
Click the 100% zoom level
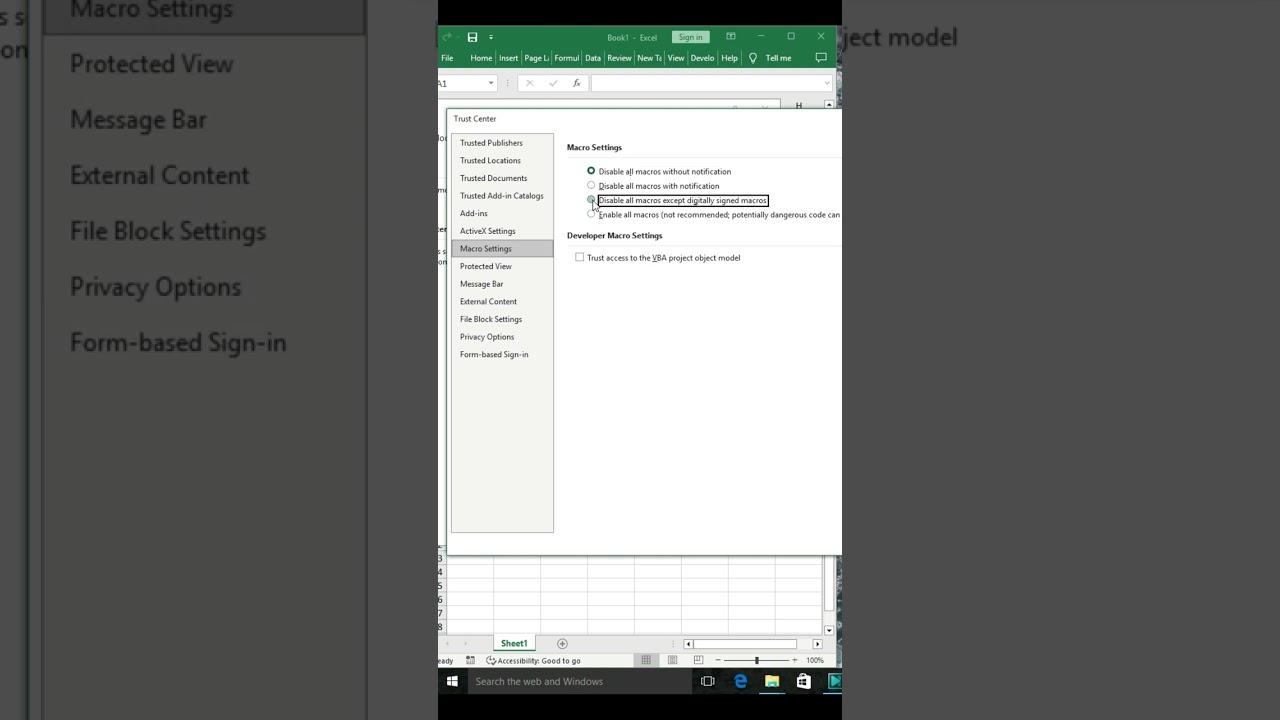coord(815,660)
